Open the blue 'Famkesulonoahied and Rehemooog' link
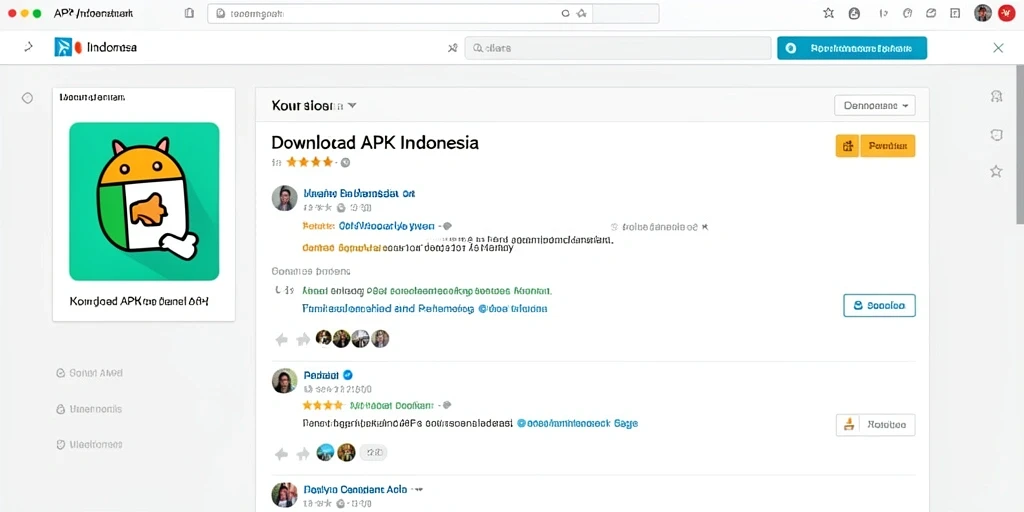 pos(388,308)
